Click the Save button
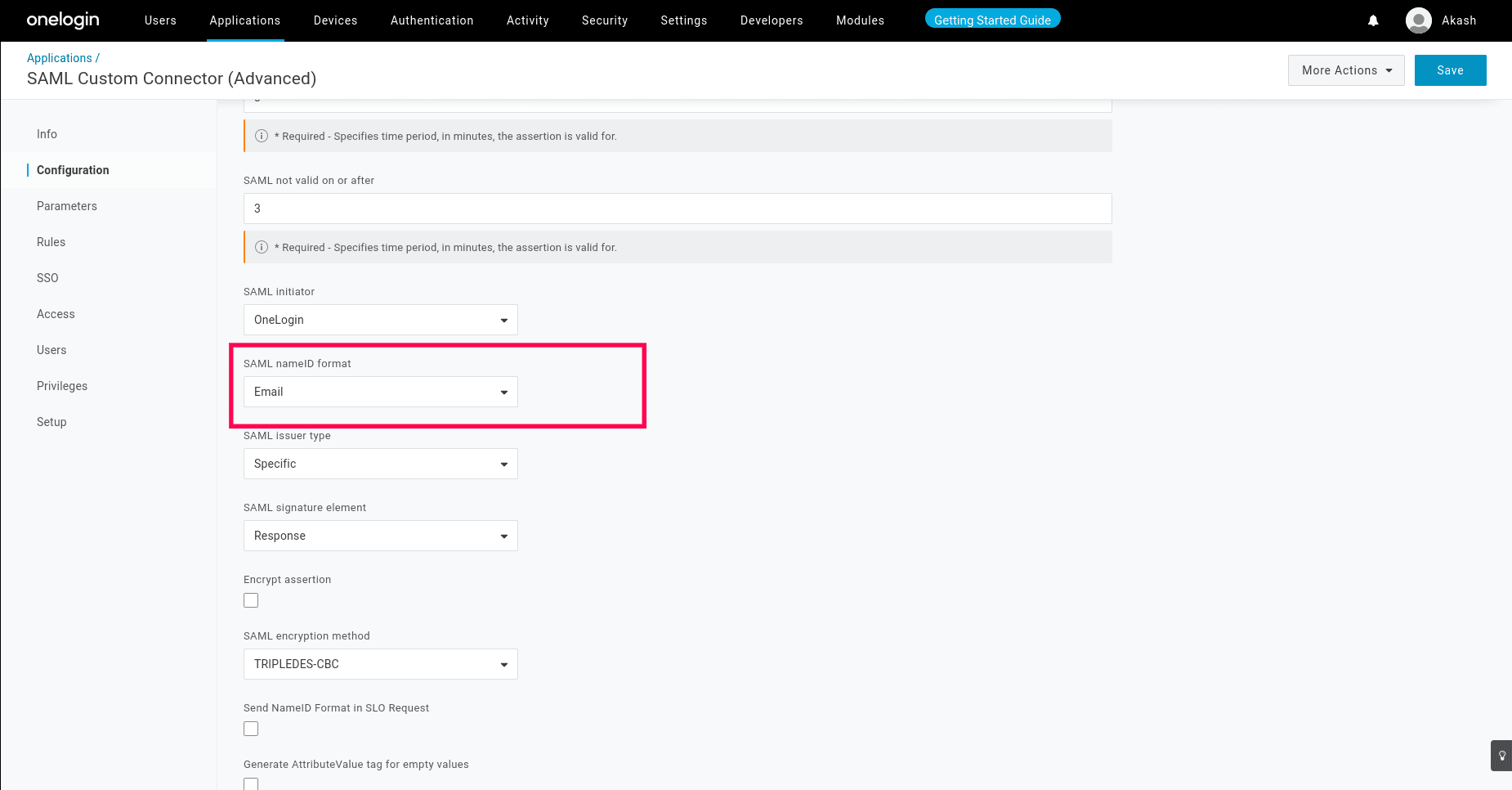The height and width of the screenshot is (790, 1512). pyautogui.click(x=1450, y=70)
